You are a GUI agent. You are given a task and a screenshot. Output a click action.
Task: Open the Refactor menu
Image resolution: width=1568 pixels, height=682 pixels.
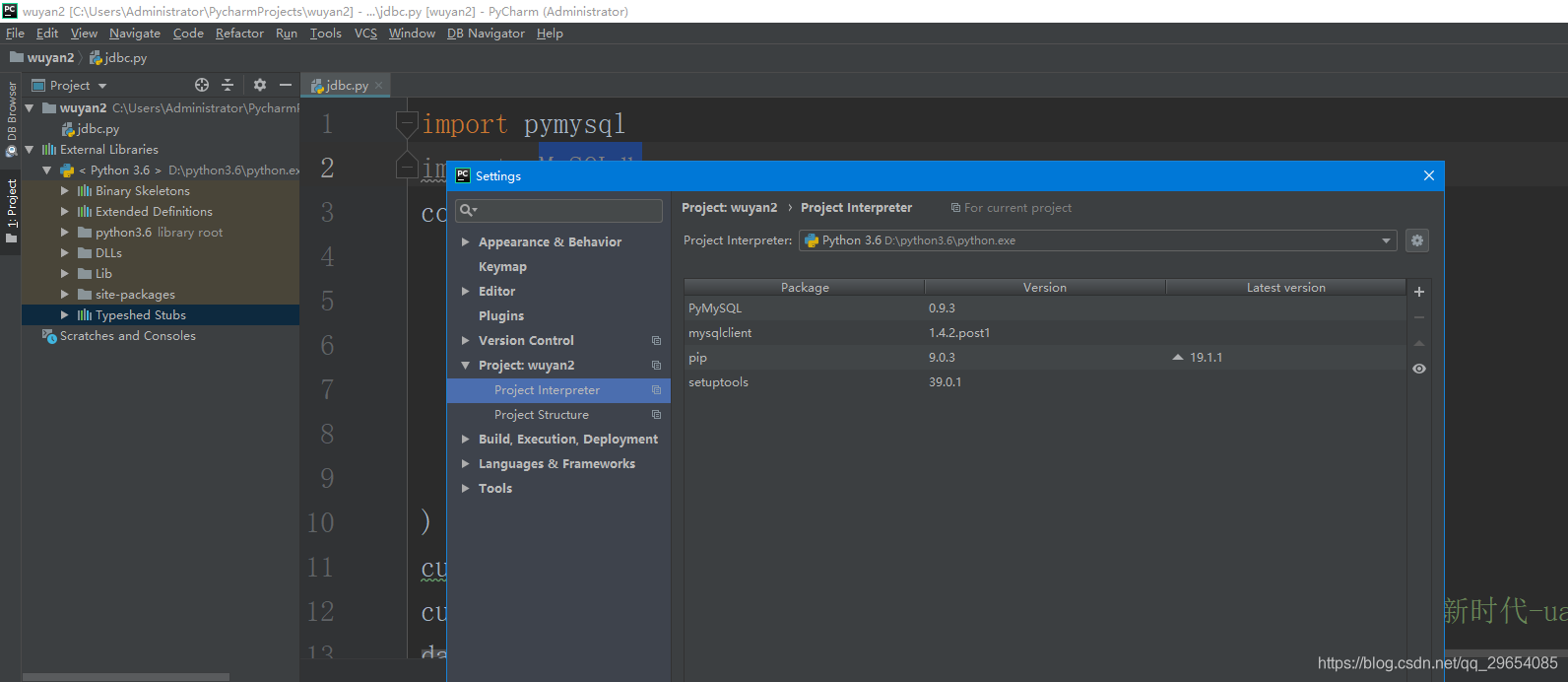point(239,34)
